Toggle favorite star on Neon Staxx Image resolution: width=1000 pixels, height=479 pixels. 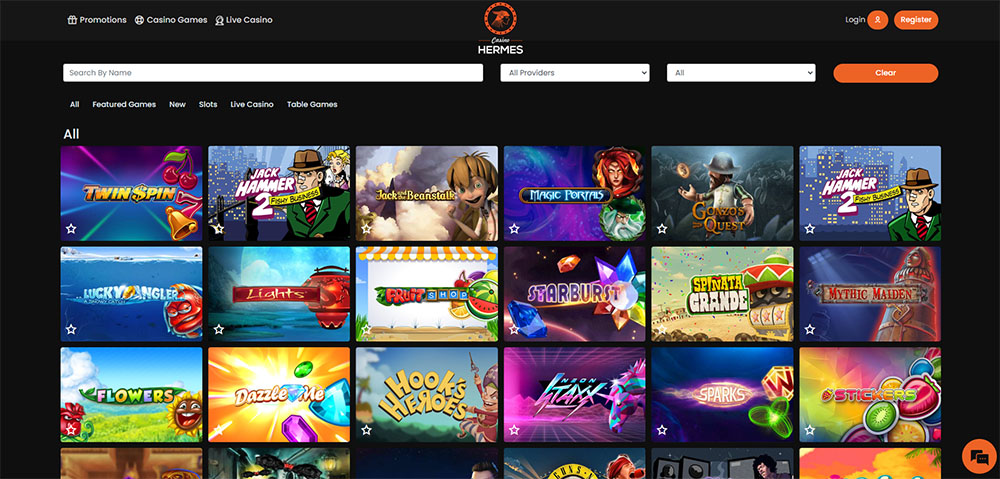click(x=514, y=430)
